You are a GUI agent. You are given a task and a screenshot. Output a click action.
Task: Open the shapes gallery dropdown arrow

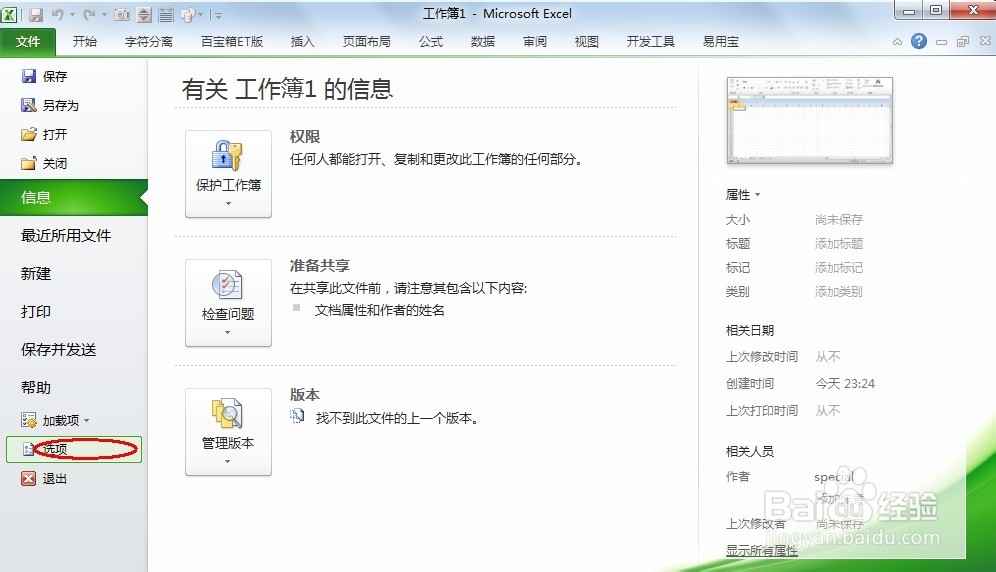(201, 14)
